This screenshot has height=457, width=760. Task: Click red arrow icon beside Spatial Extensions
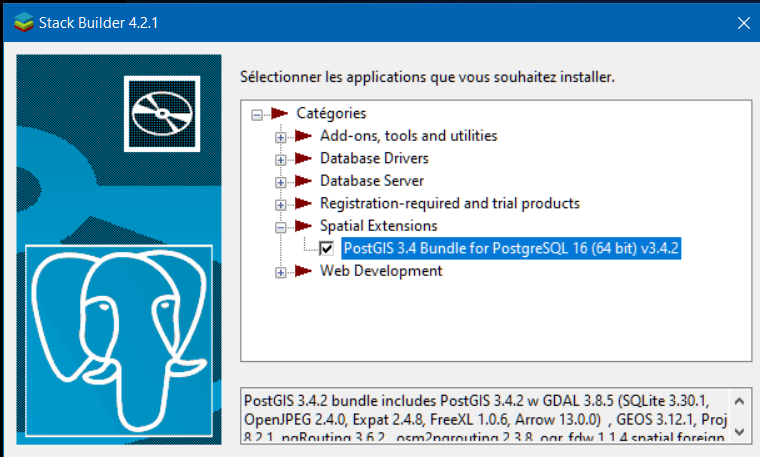(x=304, y=226)
